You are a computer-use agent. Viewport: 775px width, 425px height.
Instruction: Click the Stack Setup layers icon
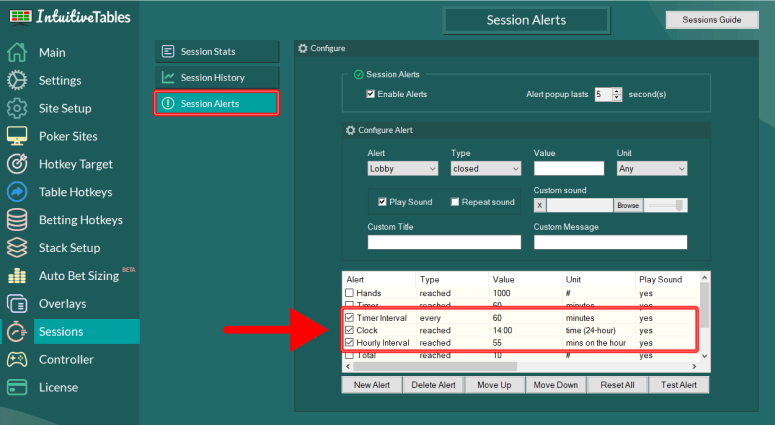[x=17, y=248]
